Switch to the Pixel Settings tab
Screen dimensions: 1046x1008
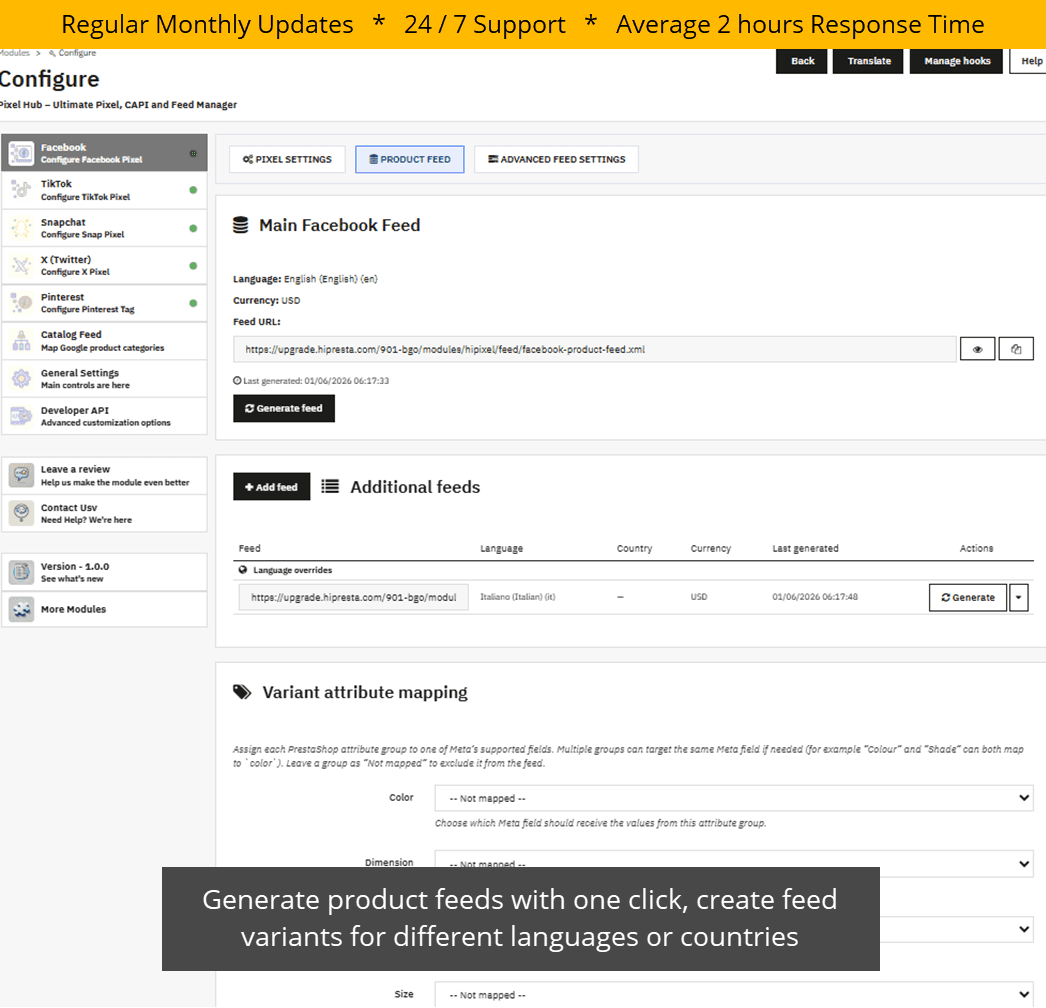pyautogui.click(x=287, y=159)
